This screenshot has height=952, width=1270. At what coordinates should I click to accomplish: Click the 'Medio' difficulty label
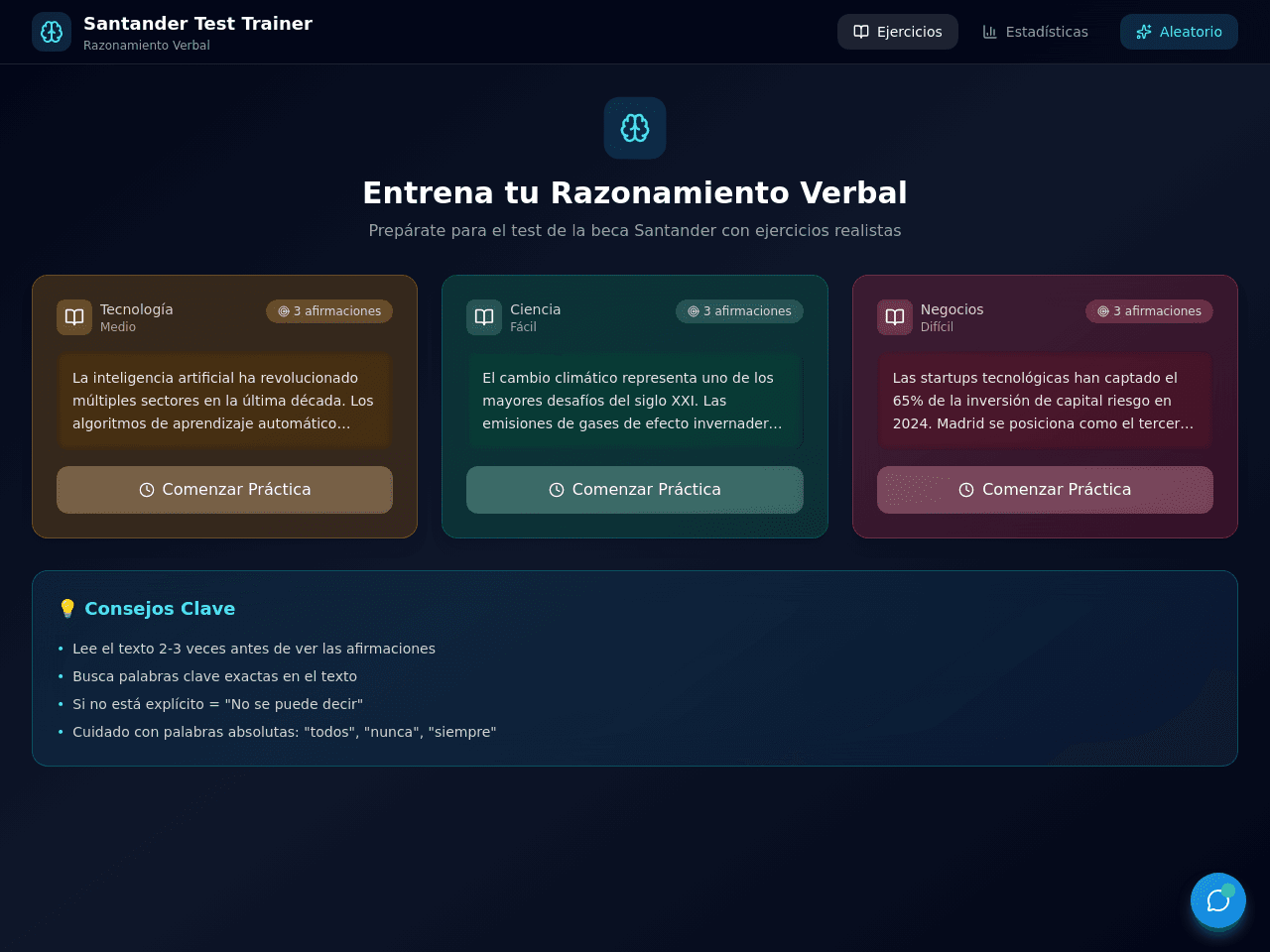coord(118,327)
